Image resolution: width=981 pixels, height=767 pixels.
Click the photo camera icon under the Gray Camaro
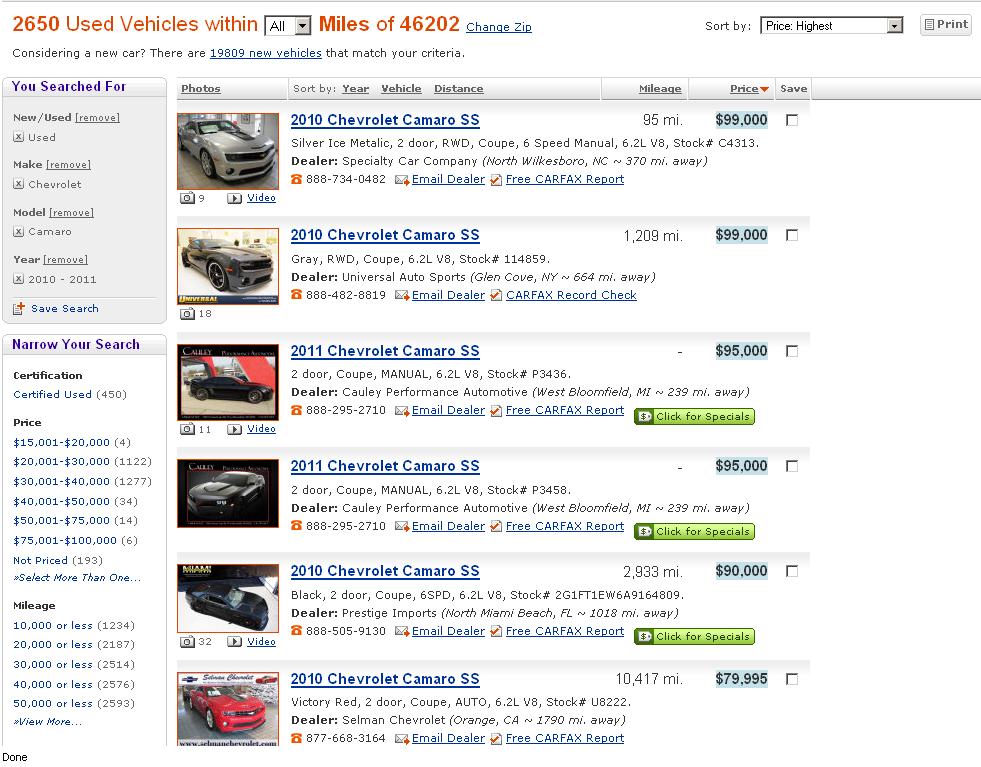click(x=187, y=314)
